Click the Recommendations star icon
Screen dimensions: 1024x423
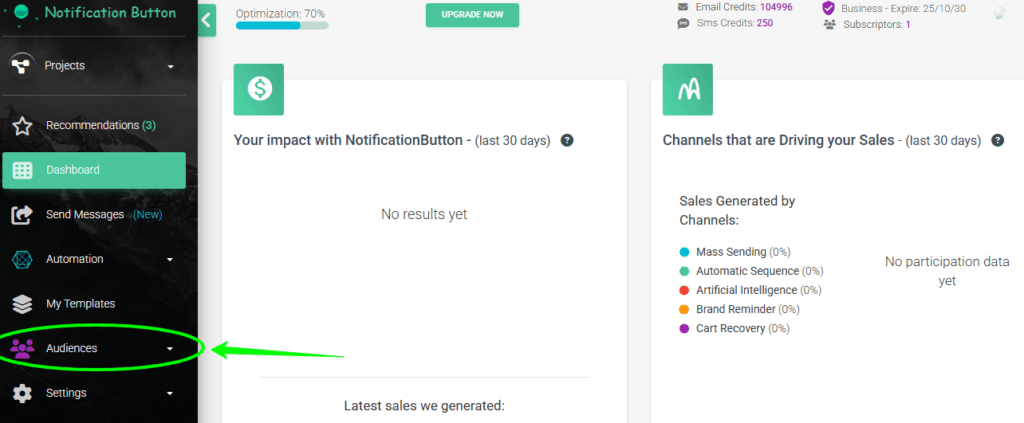[22, 126]
